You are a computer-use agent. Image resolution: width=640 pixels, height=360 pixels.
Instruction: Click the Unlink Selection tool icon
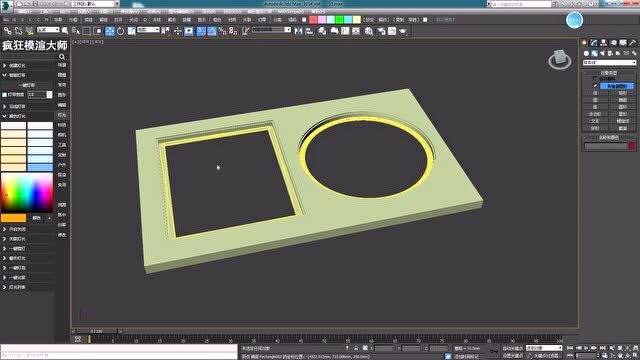point(18,31)
